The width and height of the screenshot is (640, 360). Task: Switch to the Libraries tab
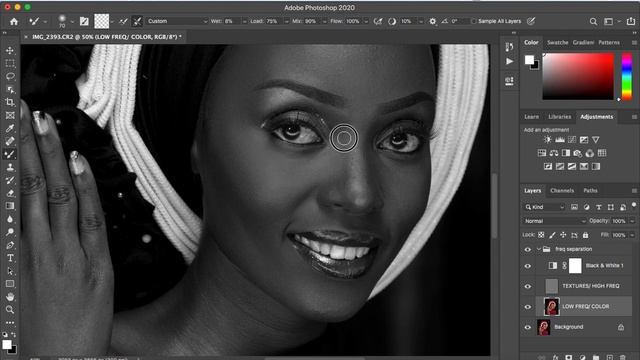point(559,117)
